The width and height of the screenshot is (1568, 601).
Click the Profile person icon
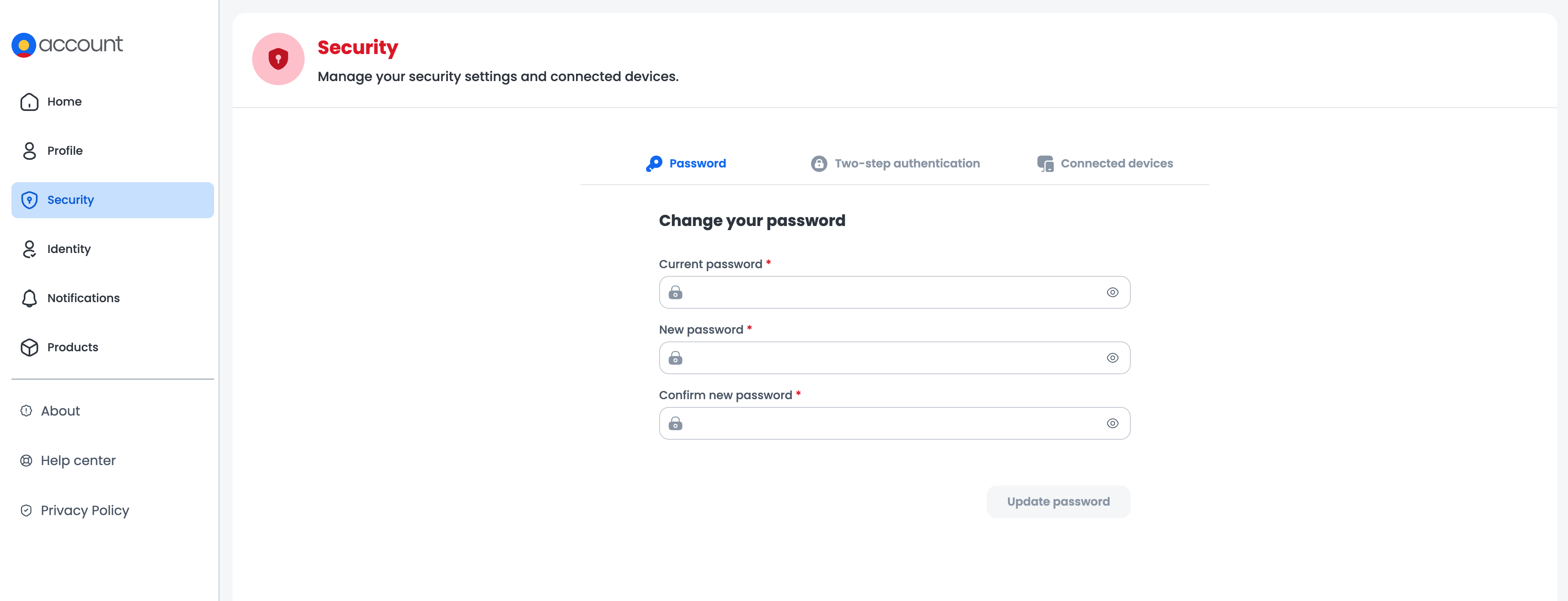coord(29,151)
